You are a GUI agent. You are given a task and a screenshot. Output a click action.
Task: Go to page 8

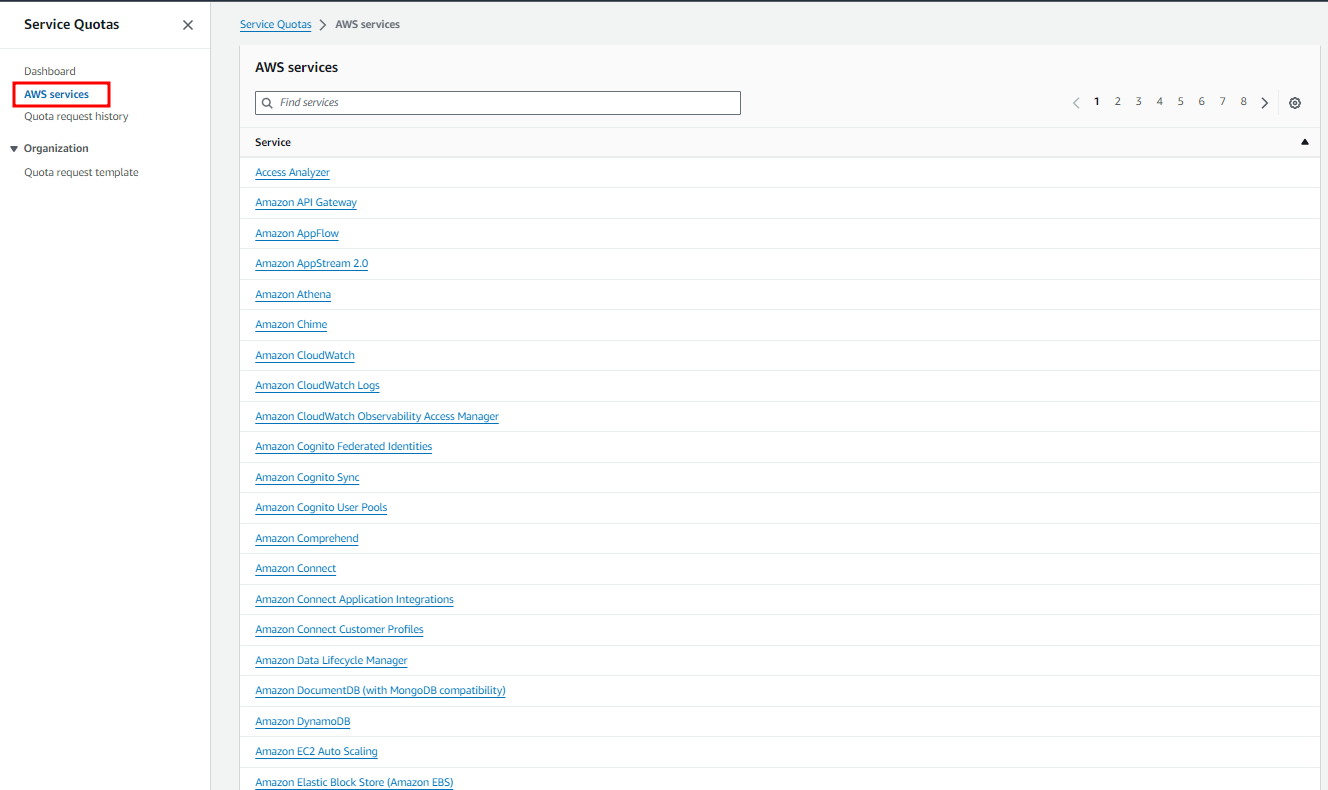tap(1244, 102)
